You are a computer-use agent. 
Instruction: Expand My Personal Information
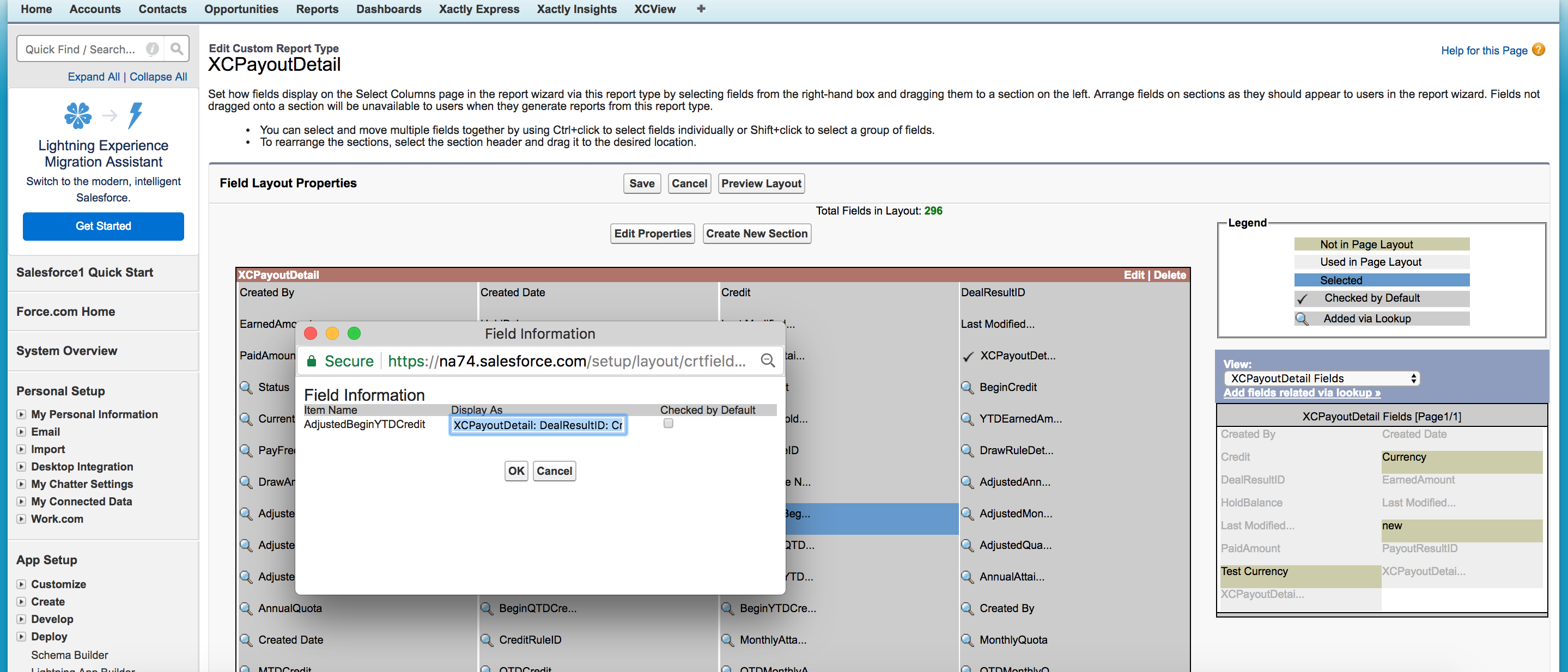(x=21, y=414)
